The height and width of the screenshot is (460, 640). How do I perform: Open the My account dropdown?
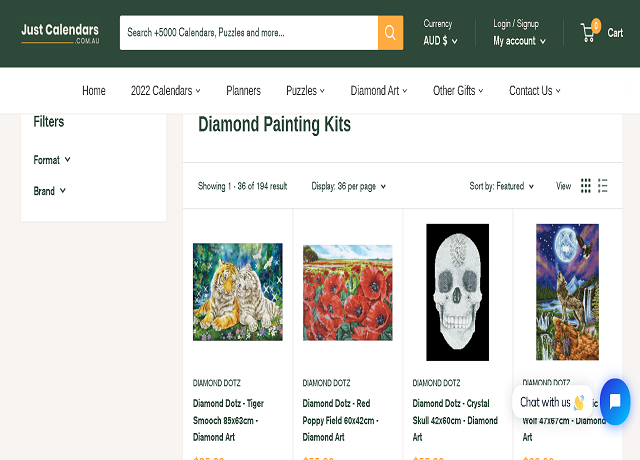(519, 41)
